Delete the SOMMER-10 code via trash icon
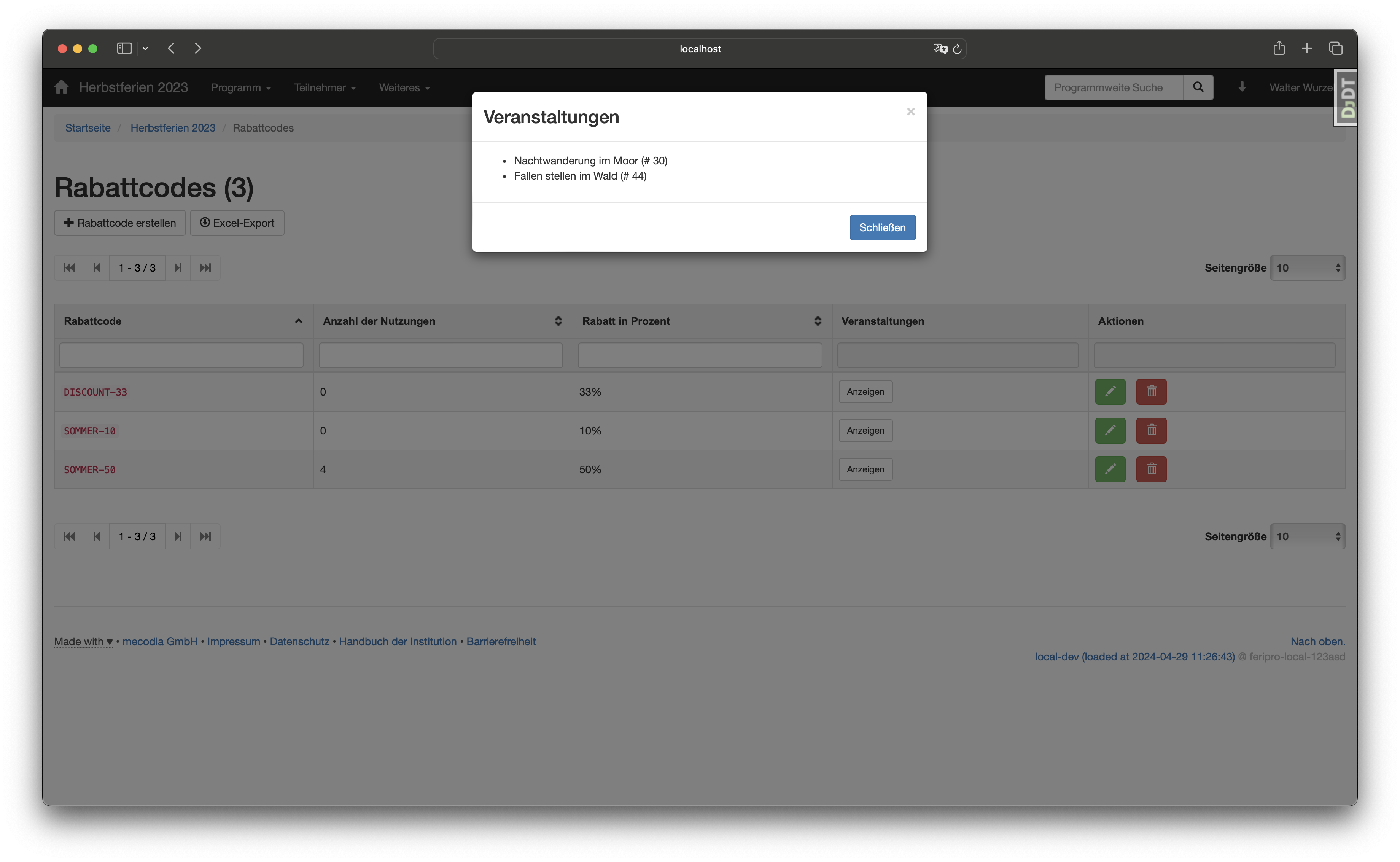The height and width of the screenshot is (862, 1400). pos(1151,431)
